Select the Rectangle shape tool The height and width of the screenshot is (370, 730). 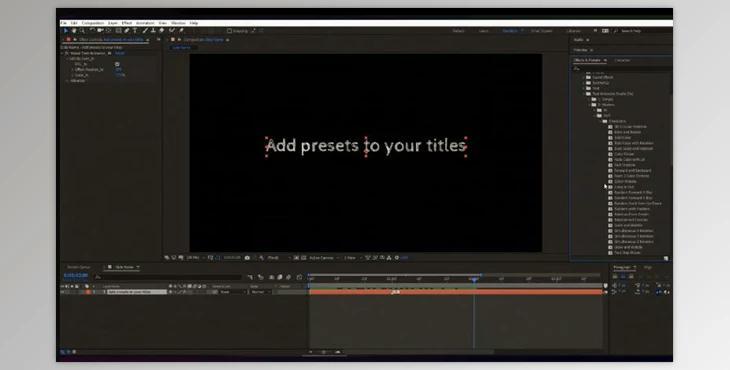pyautogui.click(x=118, y=31)
